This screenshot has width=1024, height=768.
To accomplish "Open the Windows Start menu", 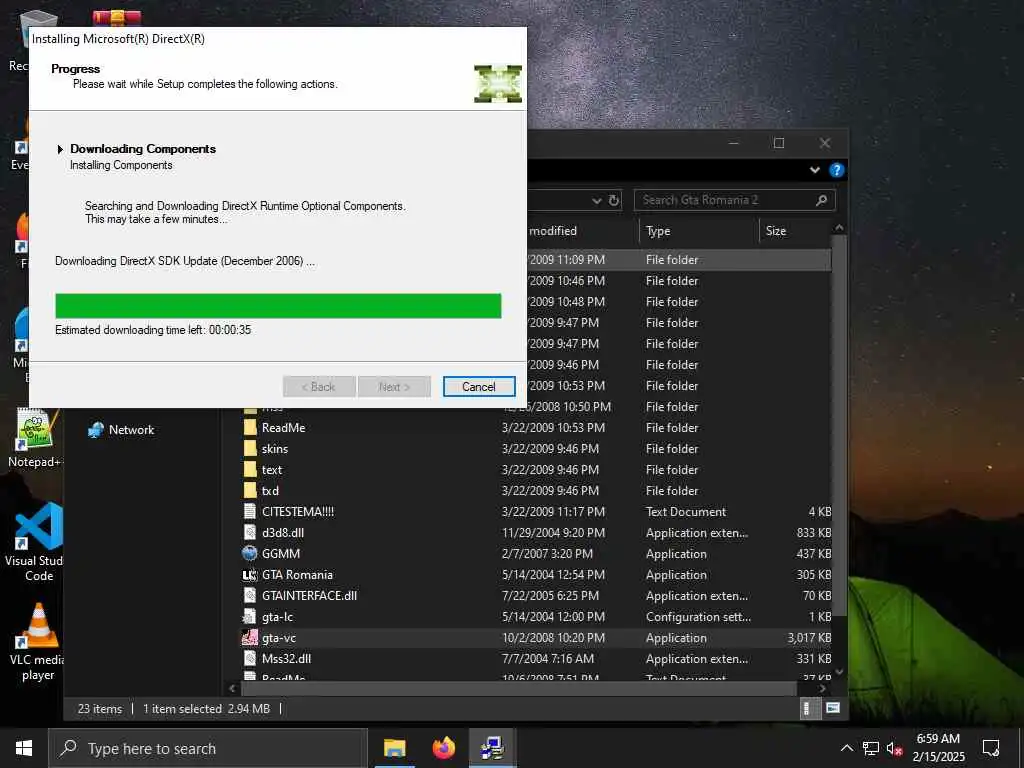I will point(24,748).
